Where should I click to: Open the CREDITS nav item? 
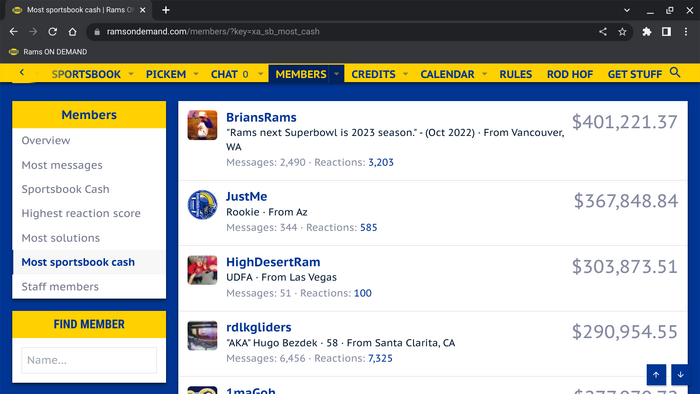tap(373, 74)
